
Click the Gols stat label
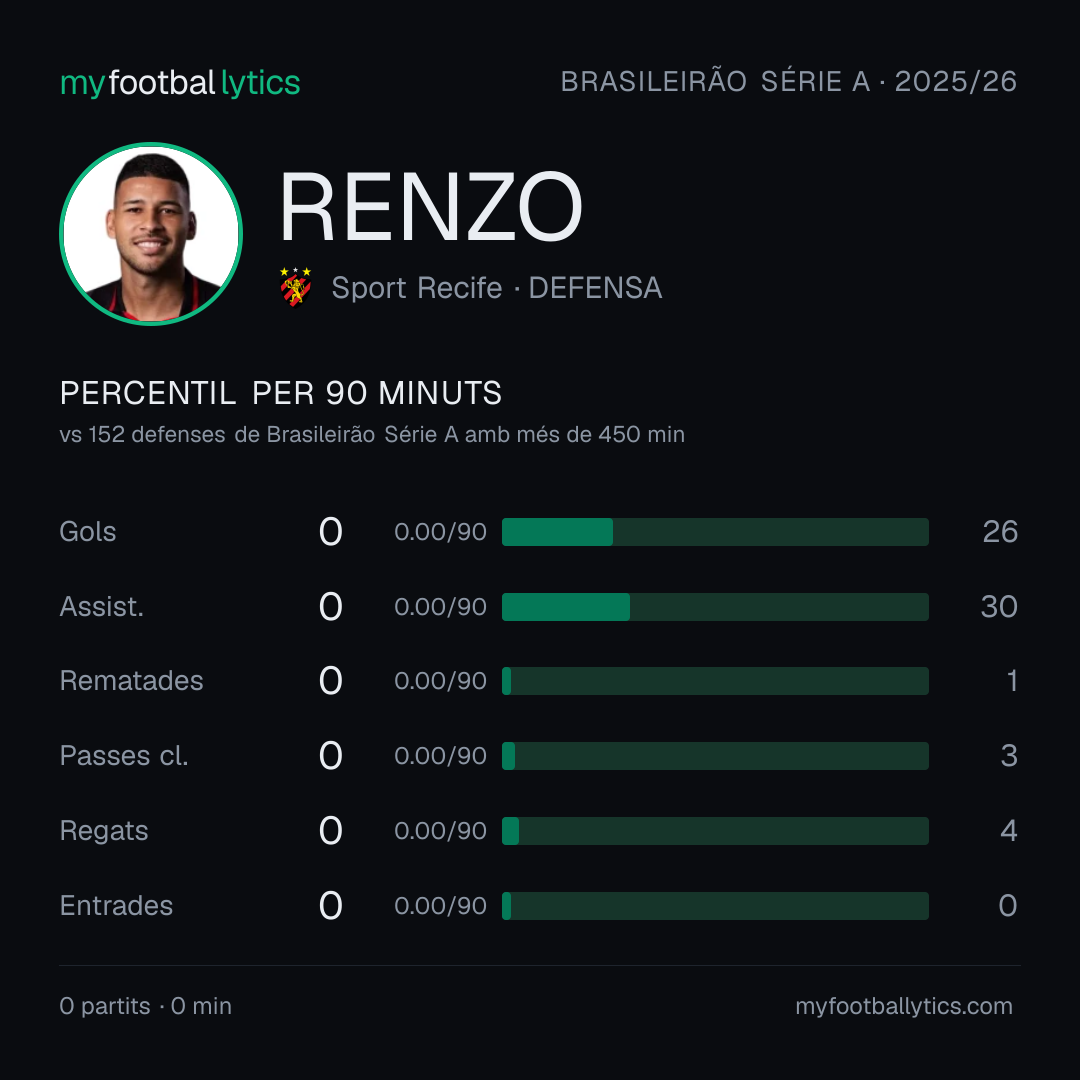pyautogui.click(x=87, y=532)
